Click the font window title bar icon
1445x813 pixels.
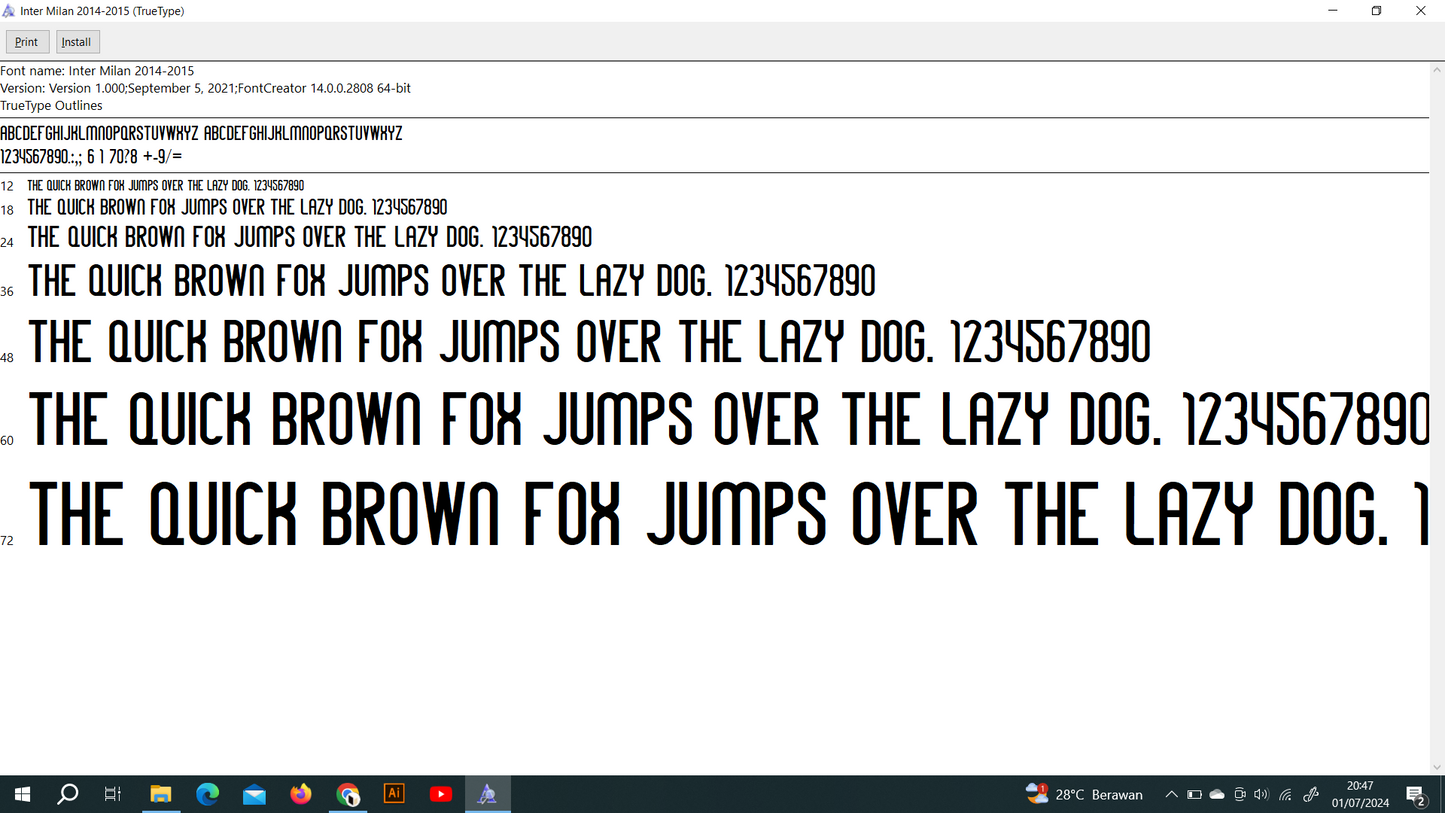(9, 11)
